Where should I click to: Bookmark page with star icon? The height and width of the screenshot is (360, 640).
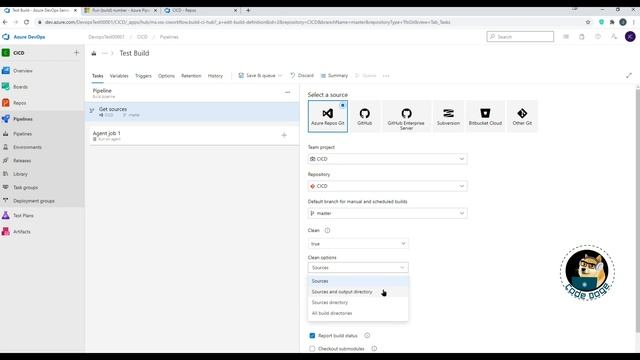588,22
